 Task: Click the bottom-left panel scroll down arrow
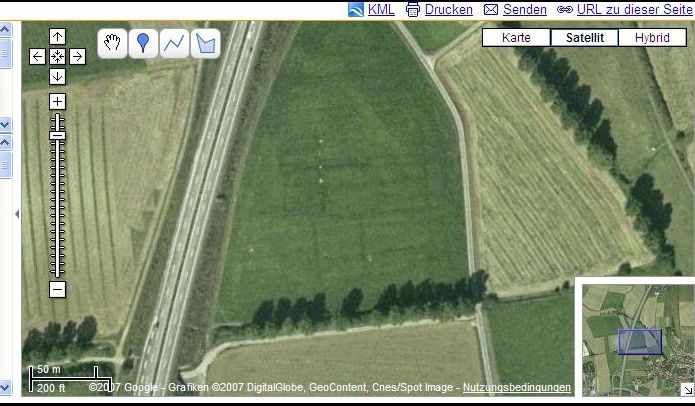click(x=5, y=386)
